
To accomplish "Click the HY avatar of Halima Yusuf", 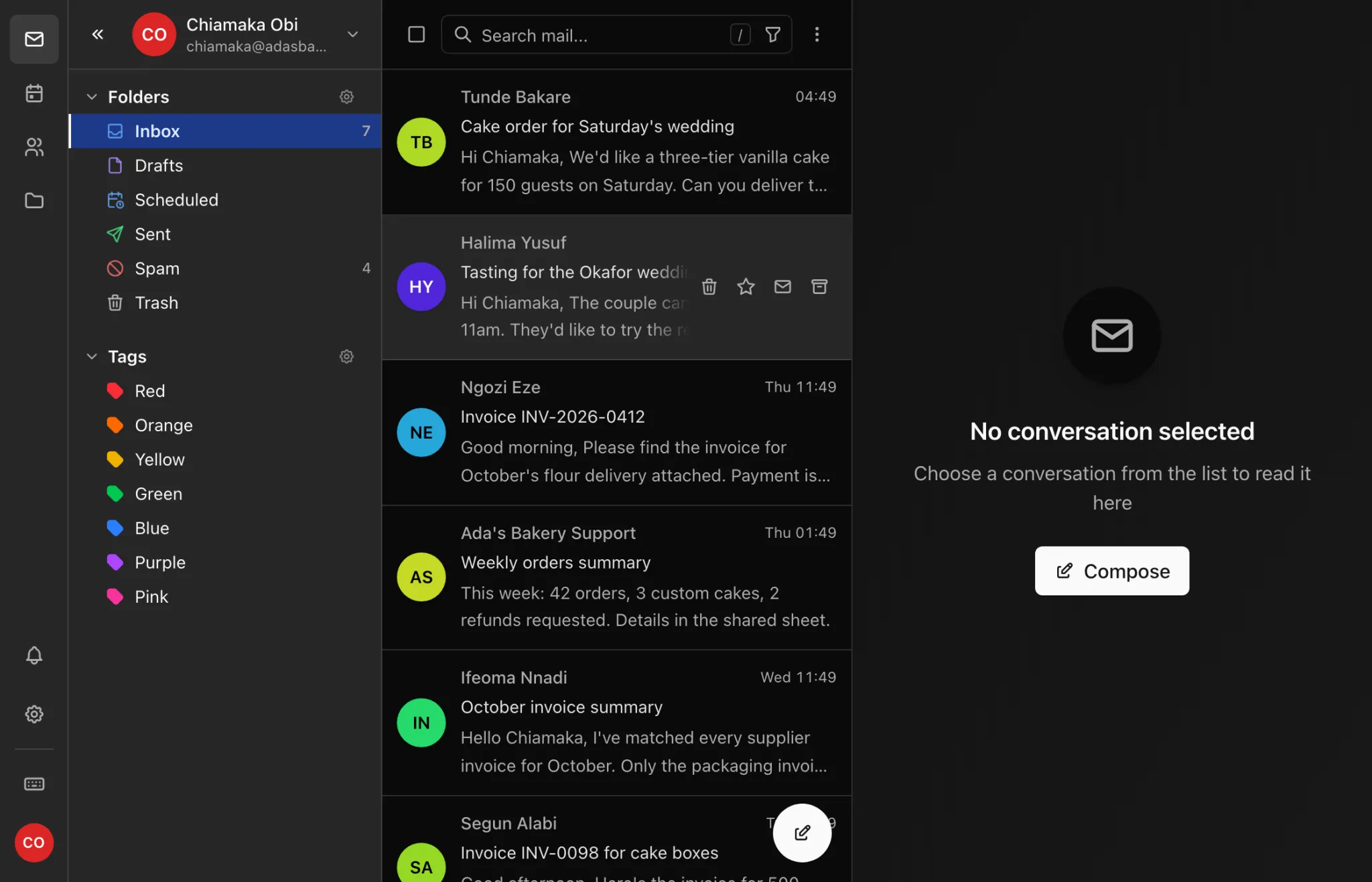I will tap(421, 287).
